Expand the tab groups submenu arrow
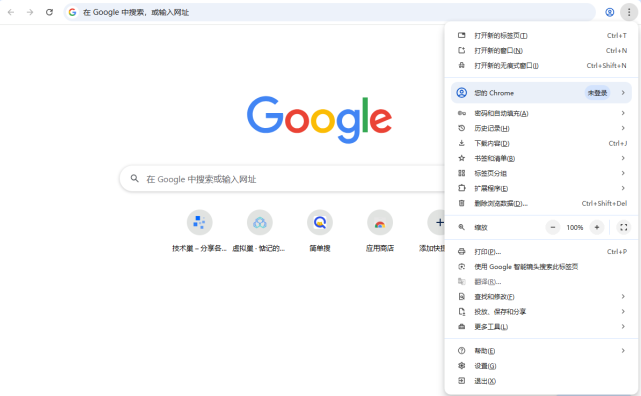The image size is (641, 396). point(623,173)
